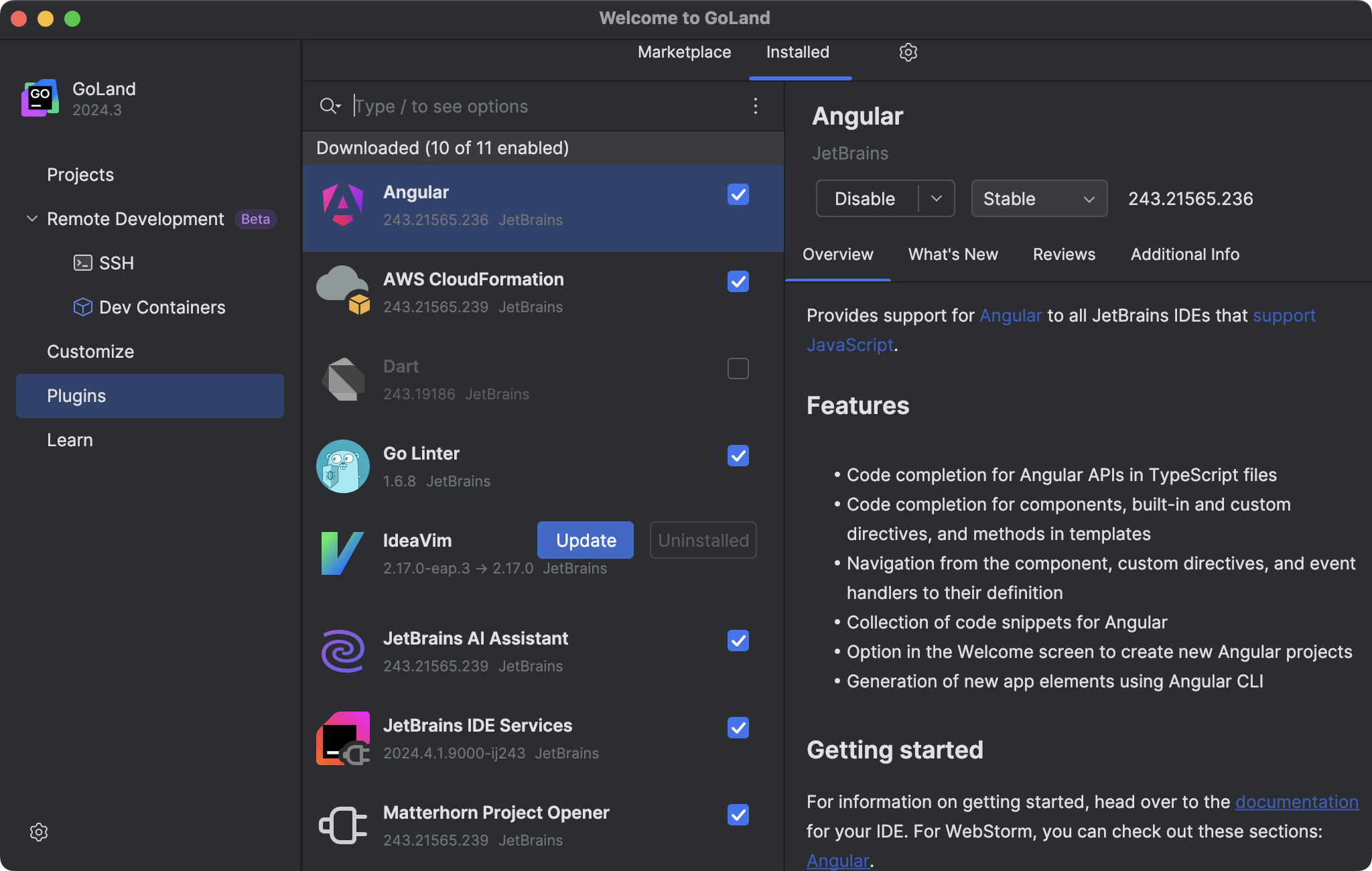Expand the arrow next to Disable button
Screen dimensions: 1372x871
click(937, 198)
